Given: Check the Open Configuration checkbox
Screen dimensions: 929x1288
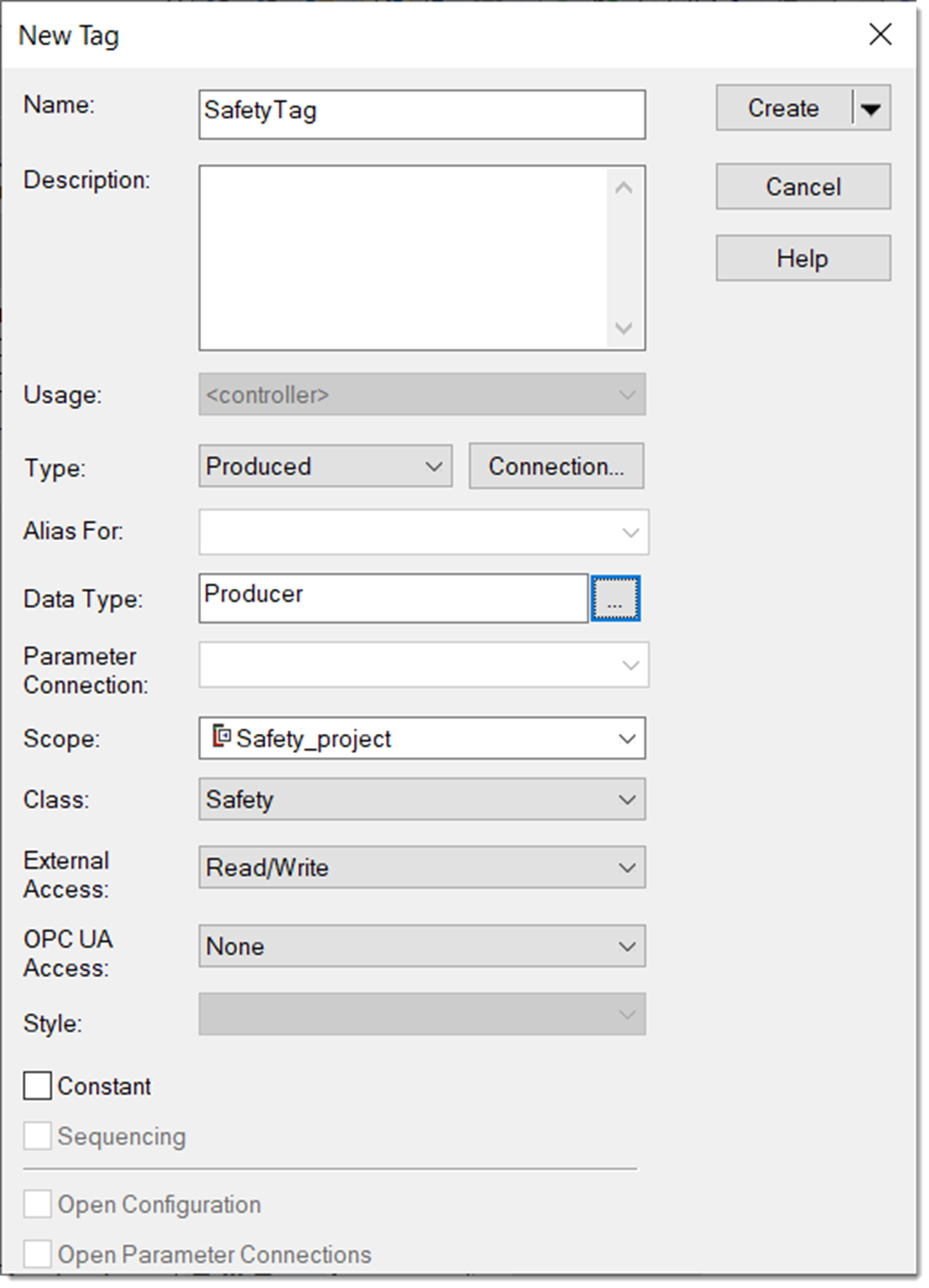Looking at the screenshot, I should point(37,1205).
